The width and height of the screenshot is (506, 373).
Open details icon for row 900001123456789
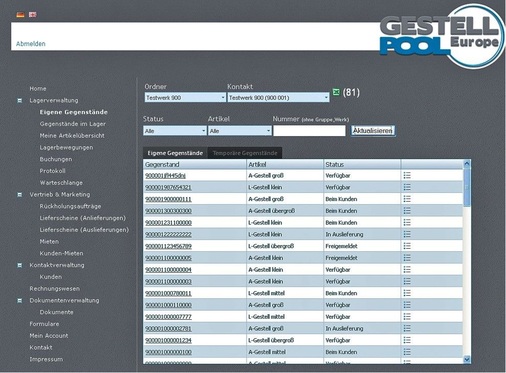point(407,246)
